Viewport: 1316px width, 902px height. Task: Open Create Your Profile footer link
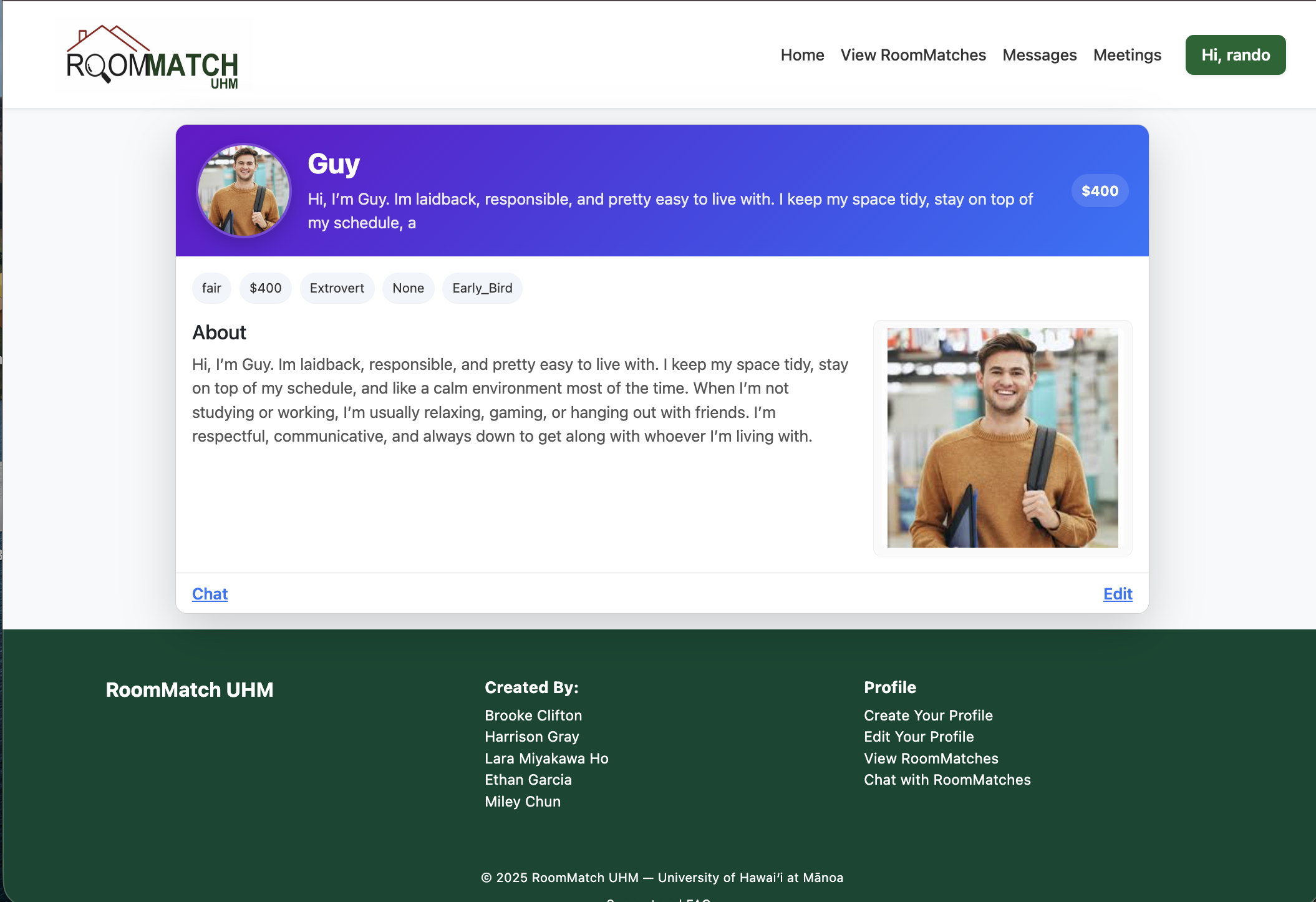coord(928,715)
